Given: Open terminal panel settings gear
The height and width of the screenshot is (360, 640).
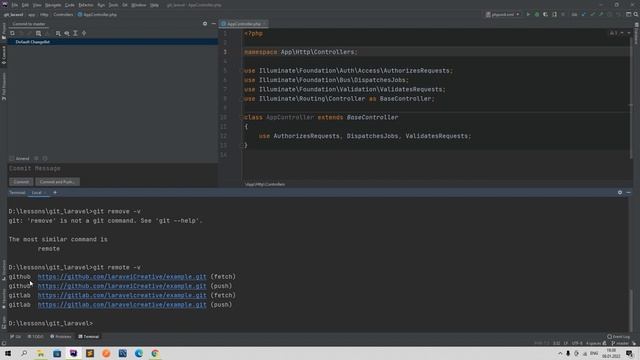Looking at the screenshot, I should point(620,192).
